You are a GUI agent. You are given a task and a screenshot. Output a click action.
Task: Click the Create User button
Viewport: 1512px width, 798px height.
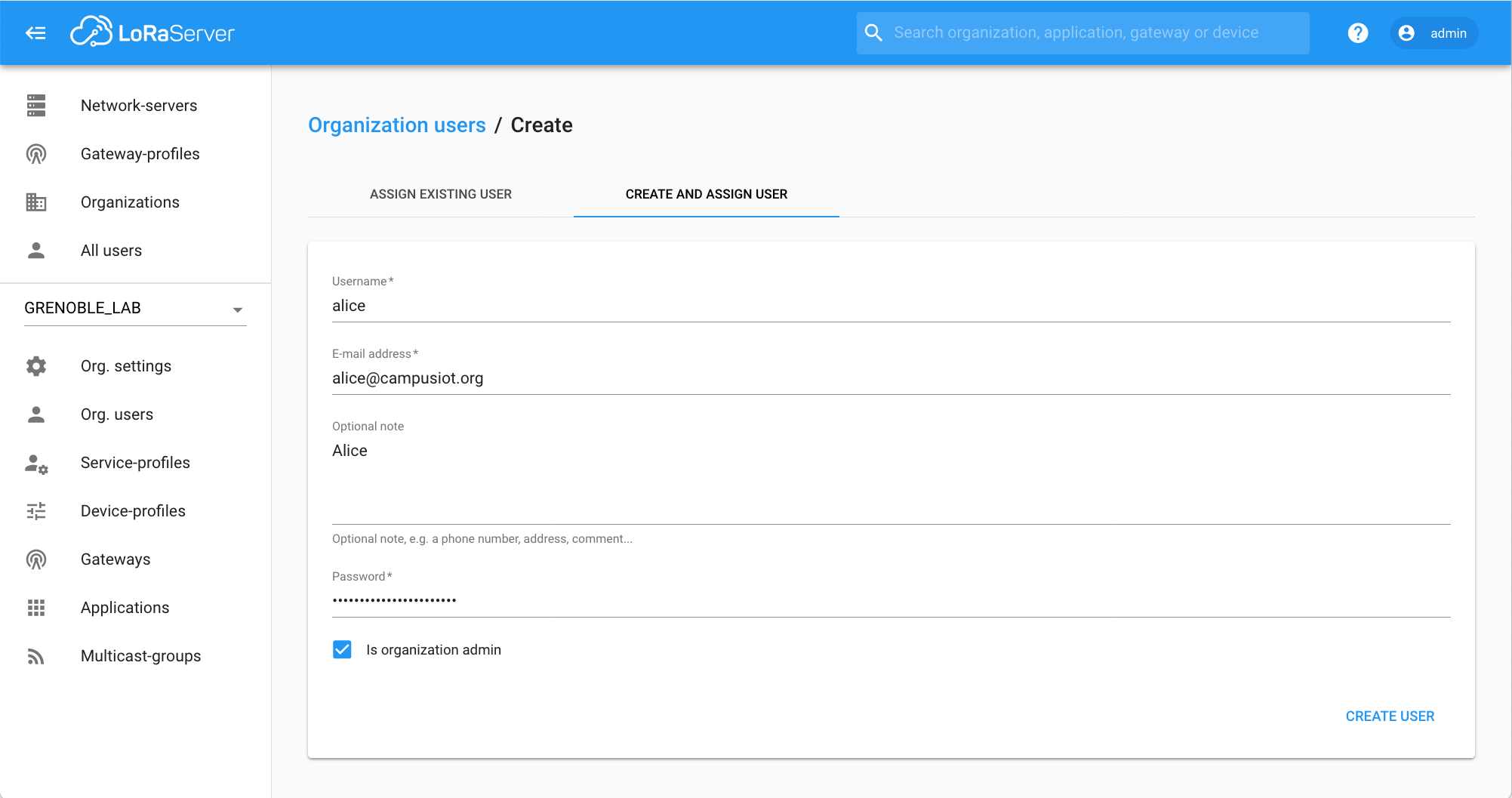(1390, 716)
